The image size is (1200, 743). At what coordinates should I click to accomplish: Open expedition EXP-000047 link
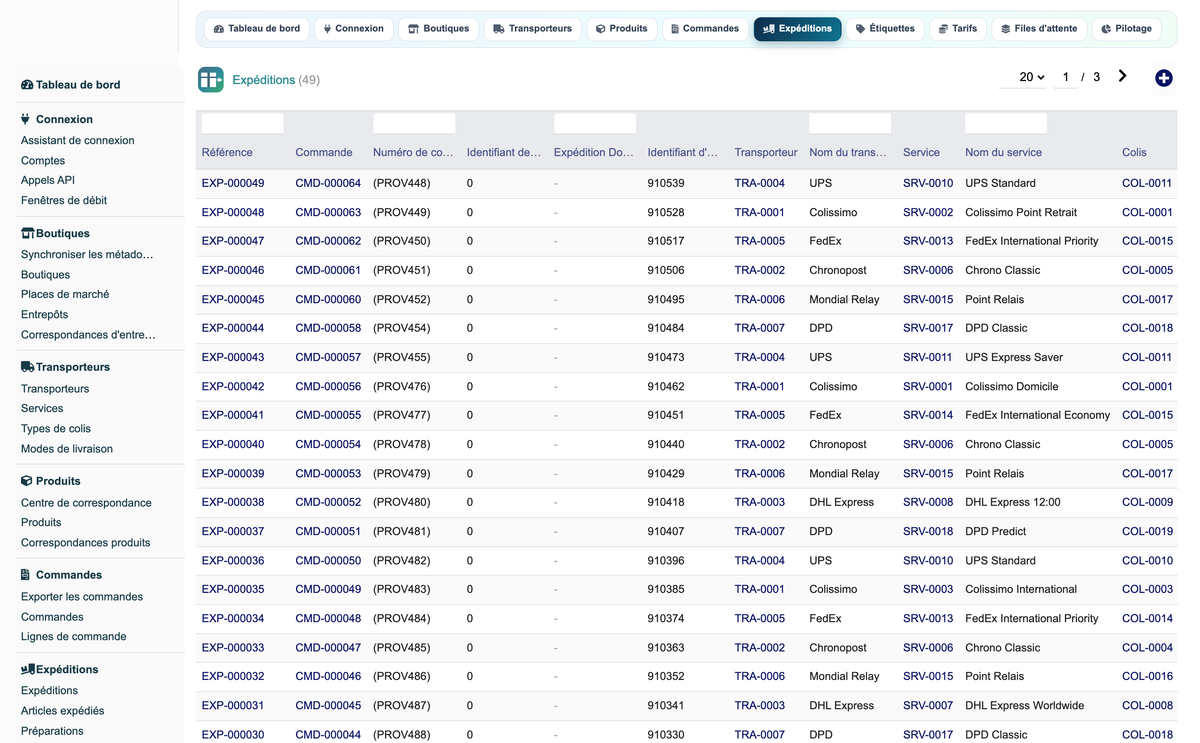pyautogui.click(x=233, y=241)
